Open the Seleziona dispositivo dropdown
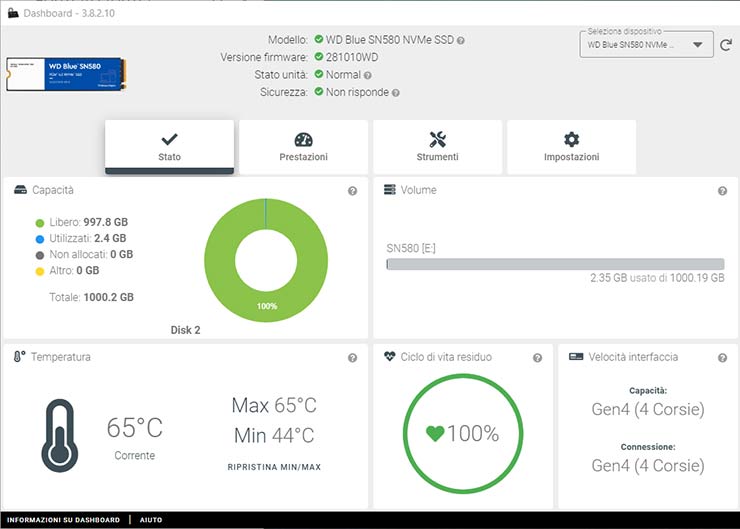The height and width of the screenshot is (529, 740). [x=645, y=45]
